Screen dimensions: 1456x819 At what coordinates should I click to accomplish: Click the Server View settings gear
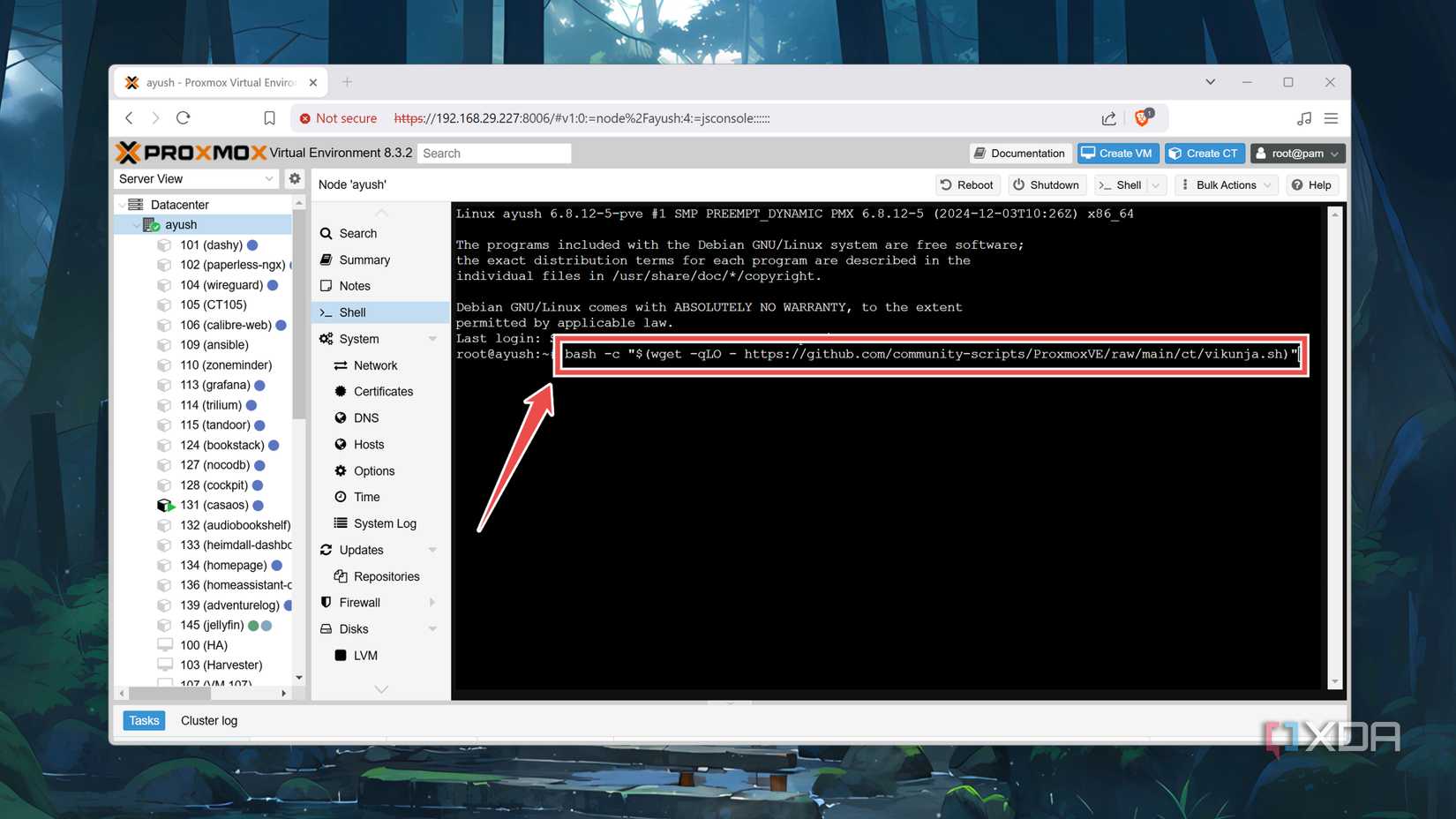click(x=294, y=178)
